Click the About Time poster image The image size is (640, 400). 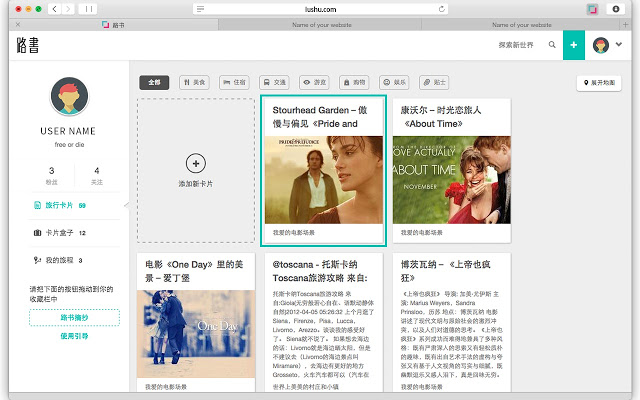(x=451, y=180)
